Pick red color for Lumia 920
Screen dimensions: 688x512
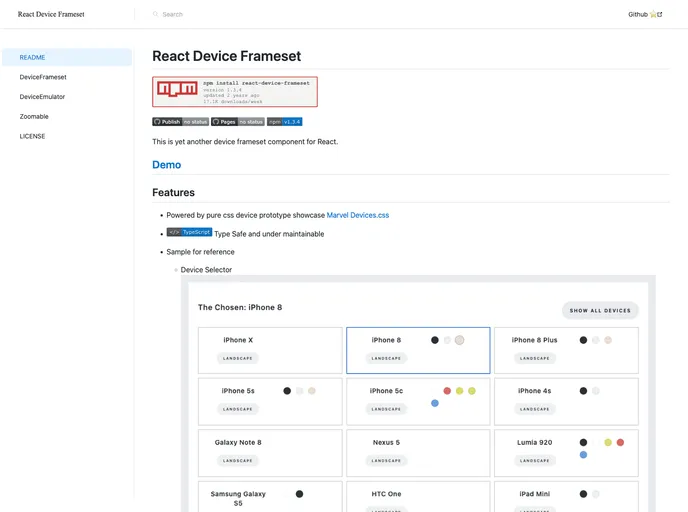(x=620, y=442)
